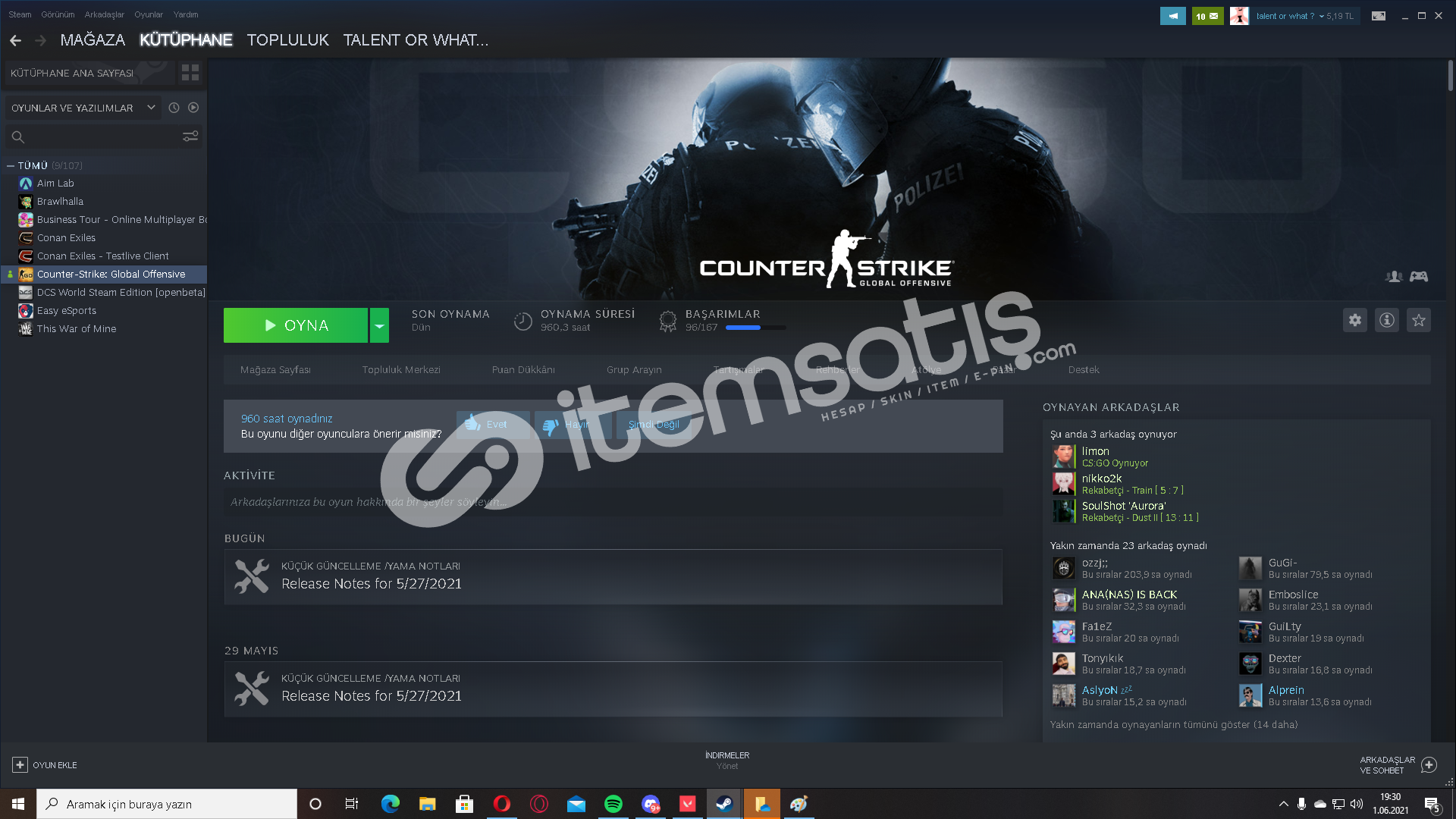Open friends and chat plus icon

(1429, 765)
